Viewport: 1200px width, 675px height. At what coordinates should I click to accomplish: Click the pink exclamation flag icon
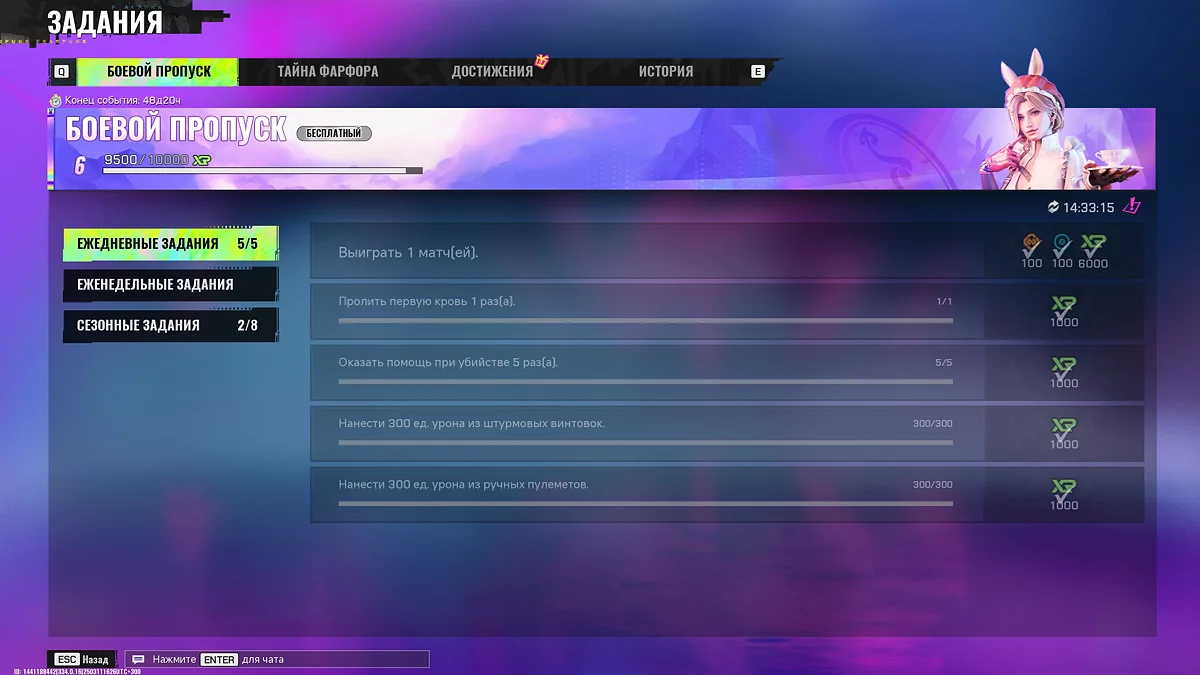[x=1131, y=207]
